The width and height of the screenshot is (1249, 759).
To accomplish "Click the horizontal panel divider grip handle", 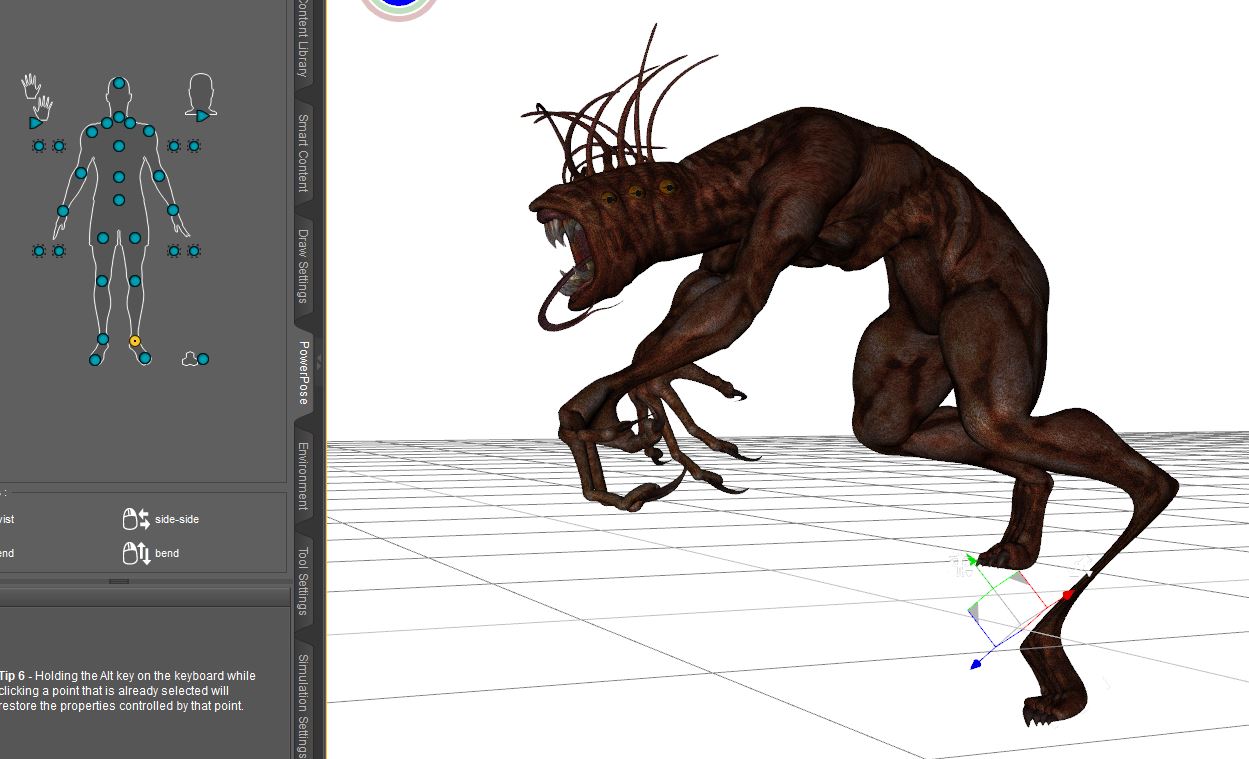I will point(119,581).
